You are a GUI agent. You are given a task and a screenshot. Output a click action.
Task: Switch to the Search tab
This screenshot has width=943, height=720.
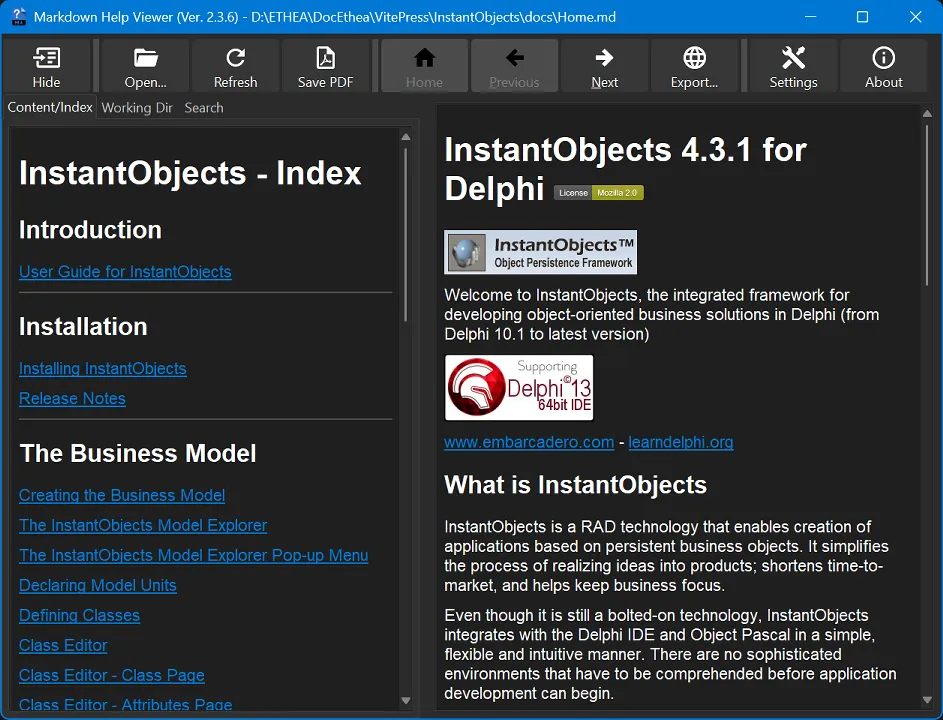click(204, 107)
